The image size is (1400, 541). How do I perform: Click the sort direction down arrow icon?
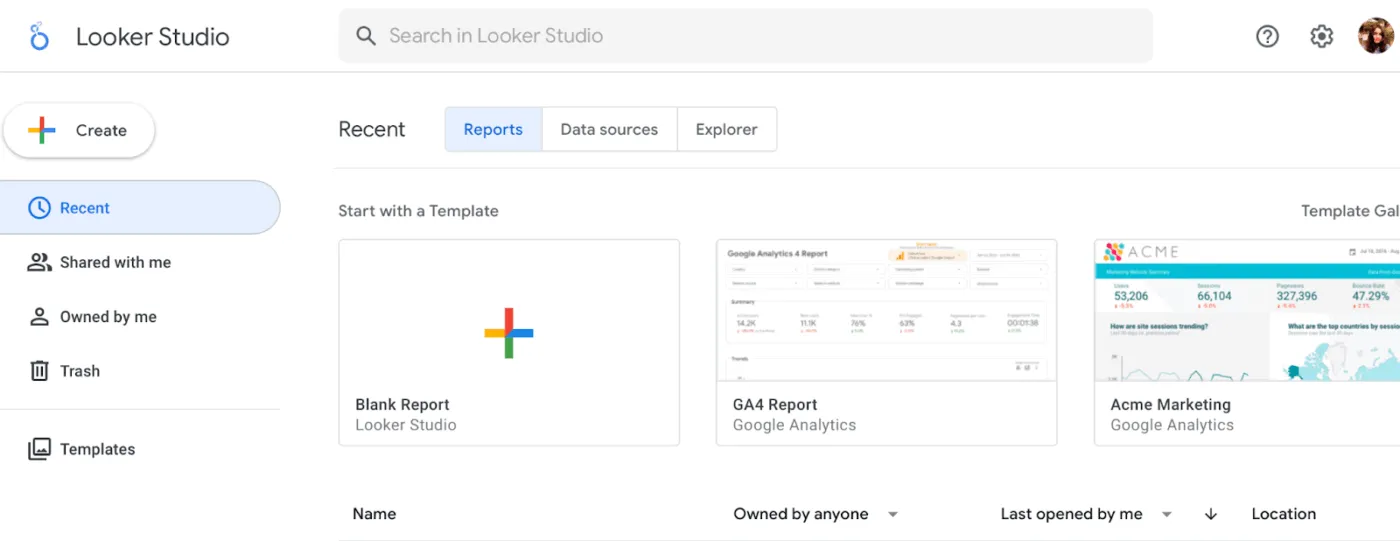click(x=1211, y=514)
